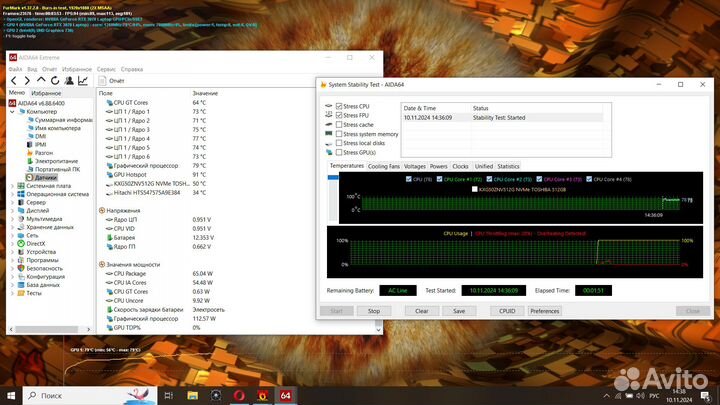This screenshot has width=720, height=405.
Task: Expand the Сервер tree node
Action: click(x=12, y=202)
